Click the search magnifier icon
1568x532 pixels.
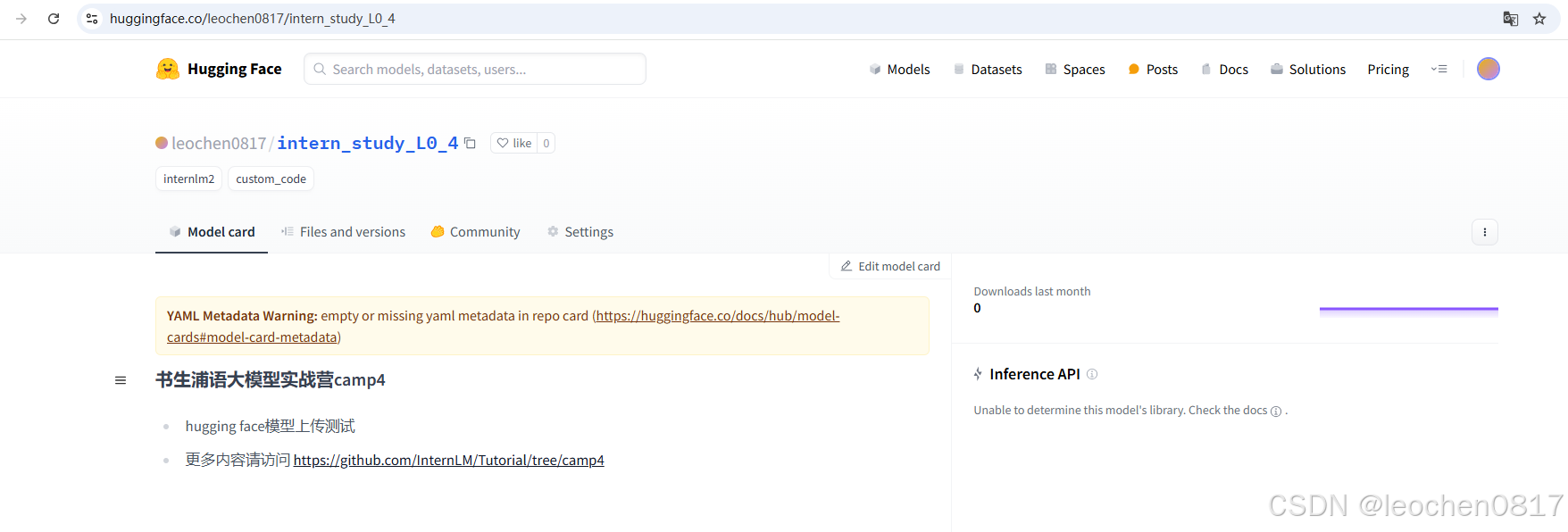tap(320, 69)
